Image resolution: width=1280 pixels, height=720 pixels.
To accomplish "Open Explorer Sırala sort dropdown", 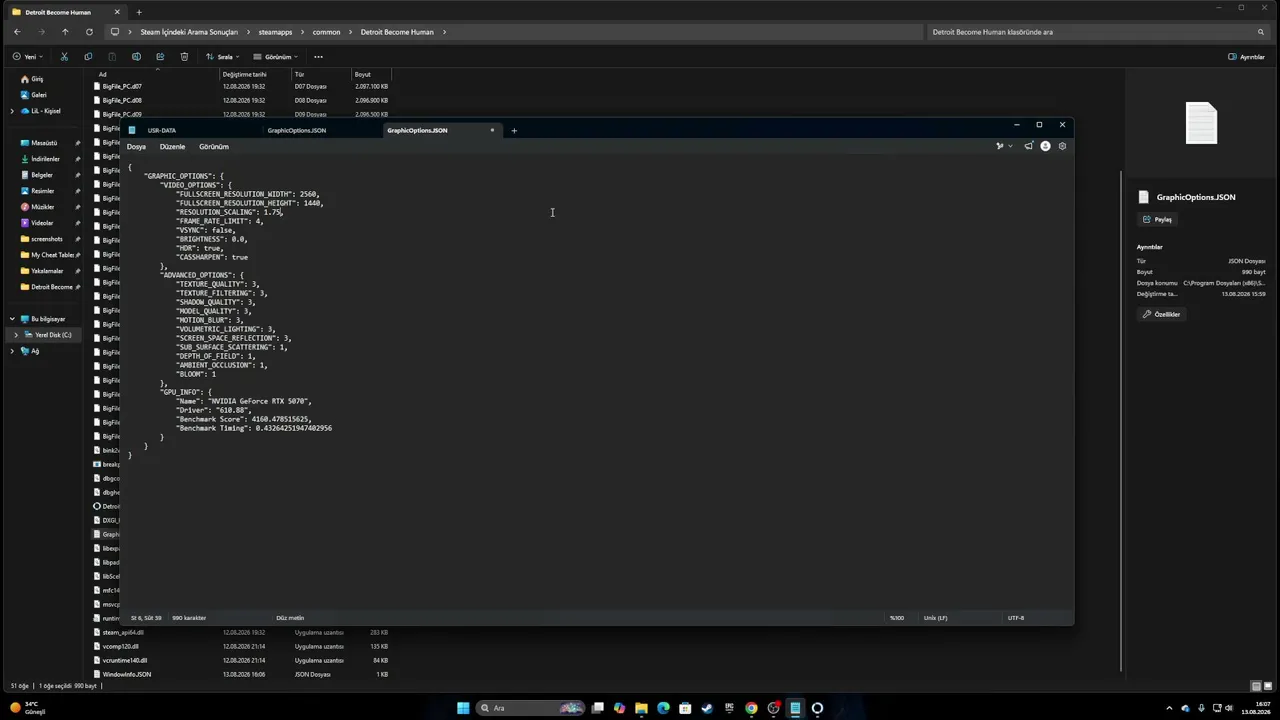I will pyautogui.click(x=223, y=57).
